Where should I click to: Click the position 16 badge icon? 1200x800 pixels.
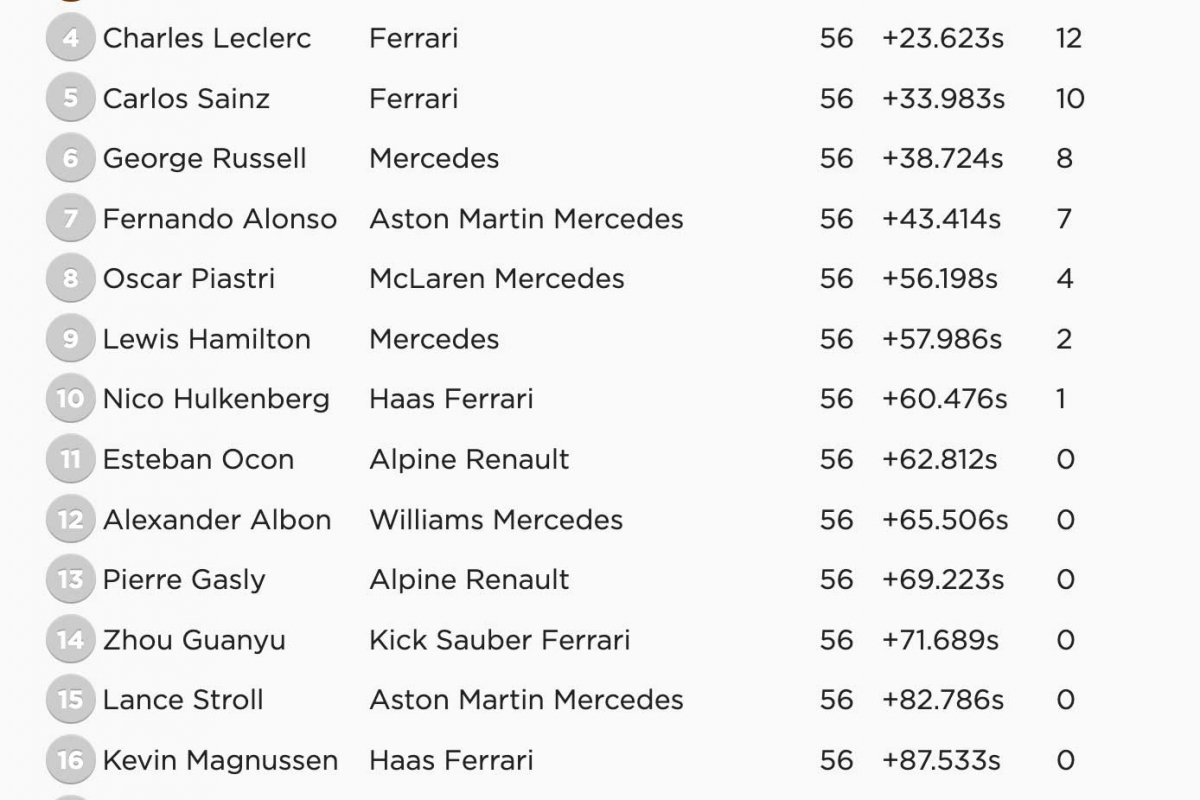pyautogui.click(x=70, y=760)
